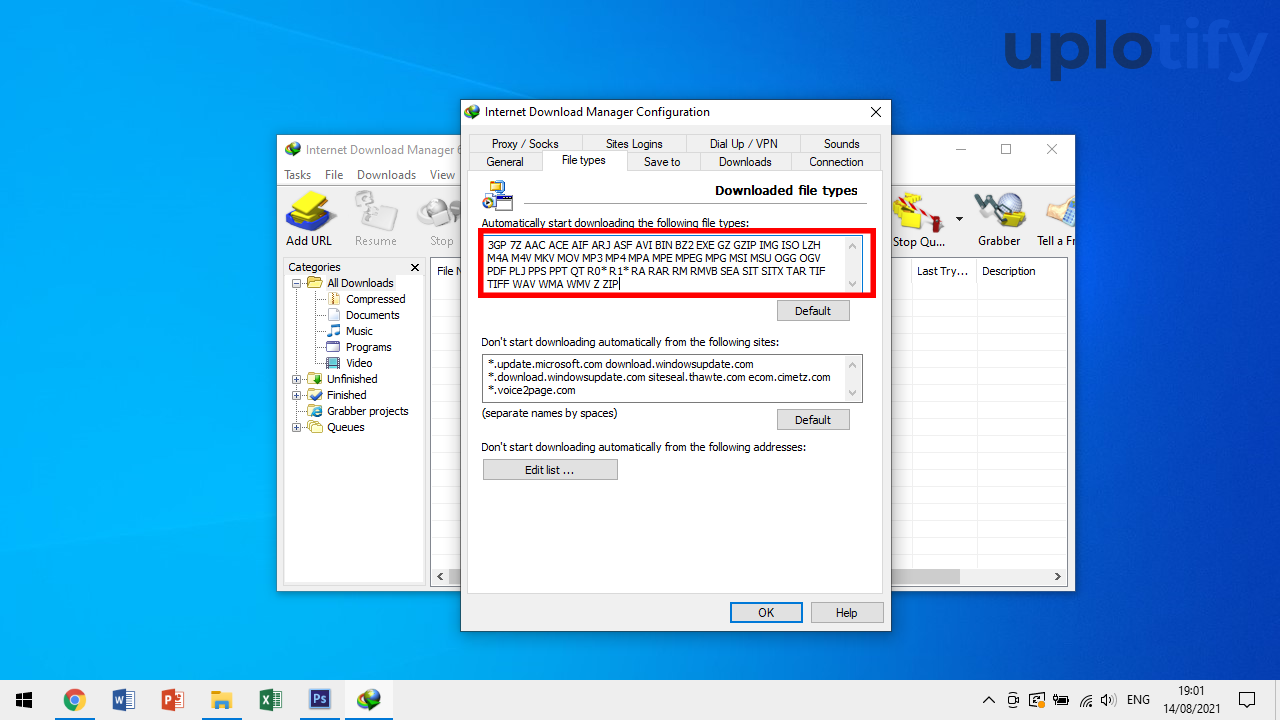
Task: Select the Programs category
Action: point(368,347)
